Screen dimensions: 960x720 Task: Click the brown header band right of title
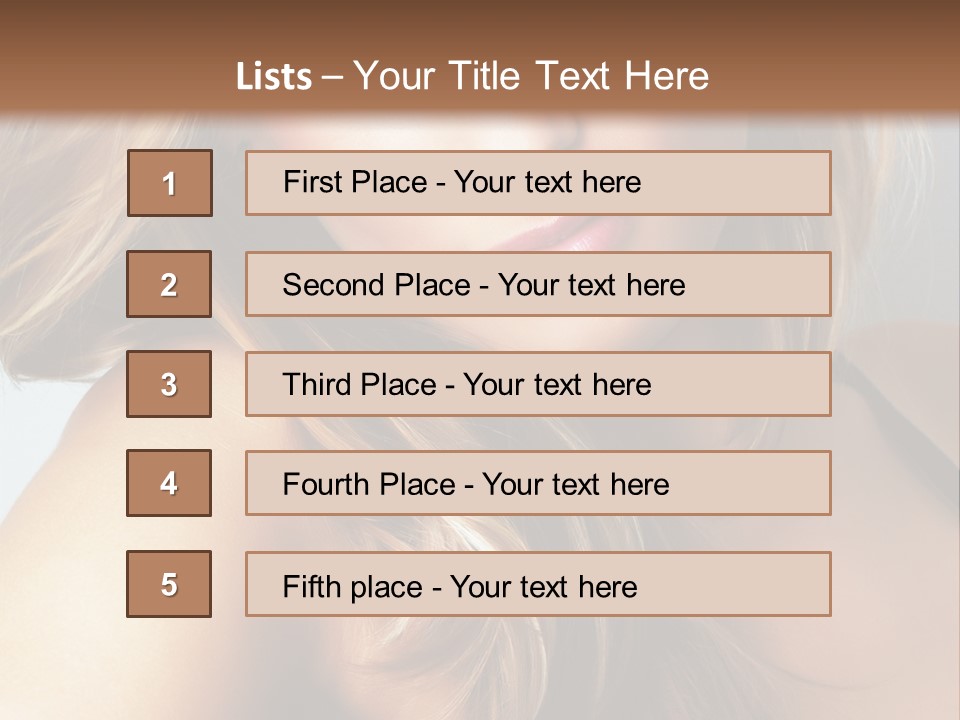[840, 70]
